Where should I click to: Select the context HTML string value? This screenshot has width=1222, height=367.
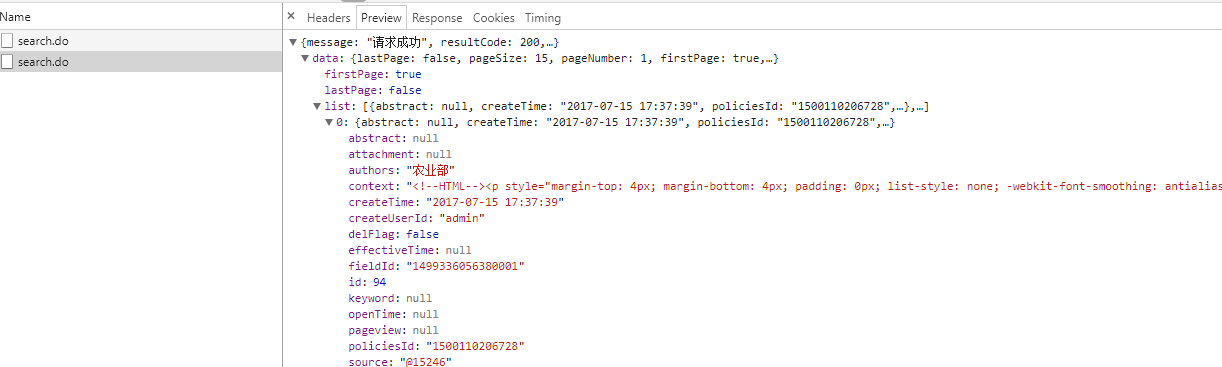[x=813, y=186]
